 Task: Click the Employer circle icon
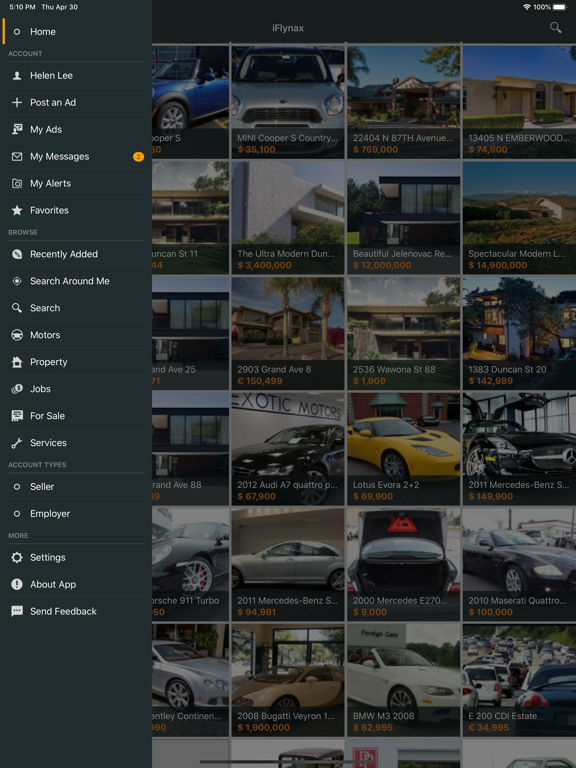click(17, 514)
